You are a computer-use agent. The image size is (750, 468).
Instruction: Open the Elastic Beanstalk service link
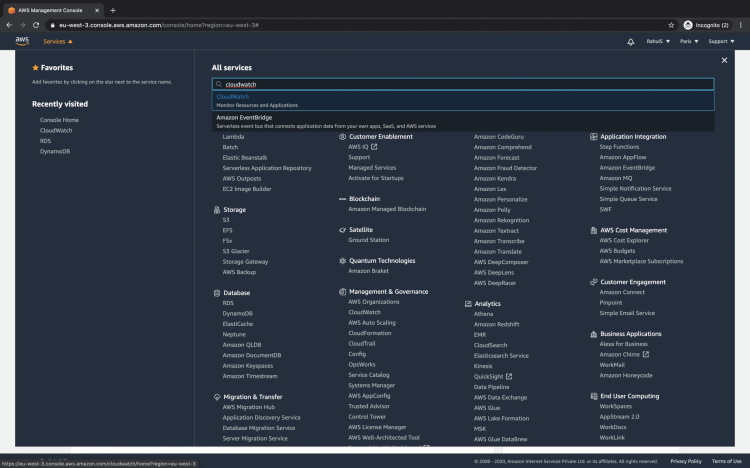pyautogui.click(x=245, y=158)
